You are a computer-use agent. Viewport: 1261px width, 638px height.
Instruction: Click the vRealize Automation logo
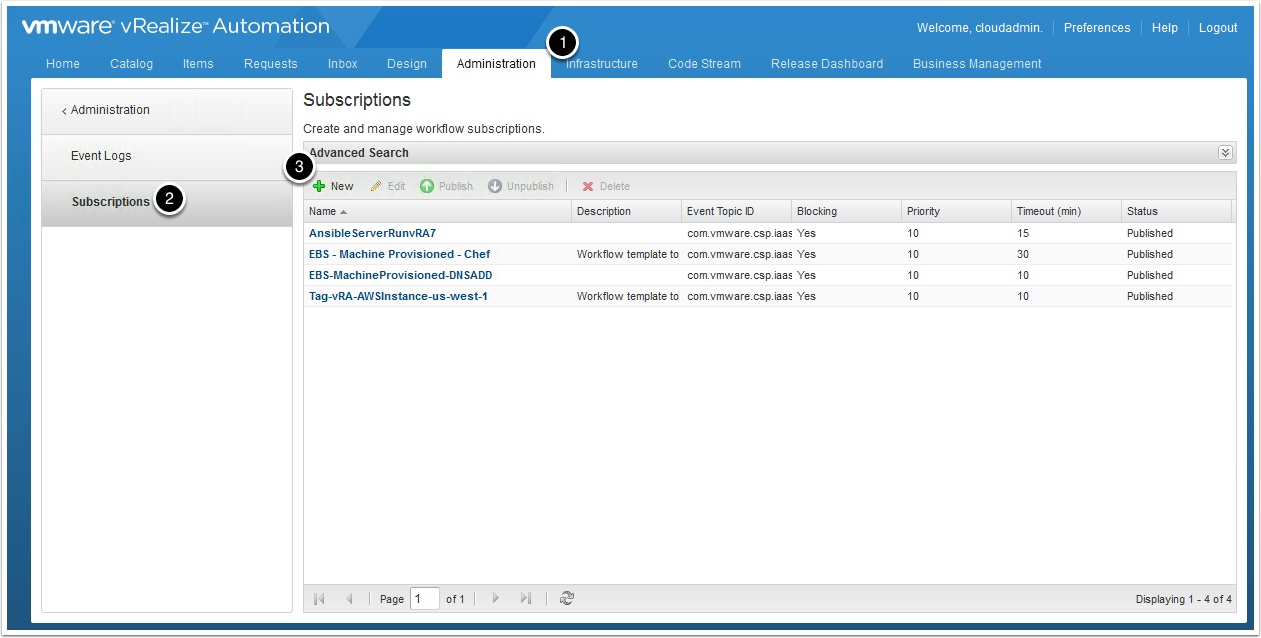pyautogui.click(x=175, y=27)
